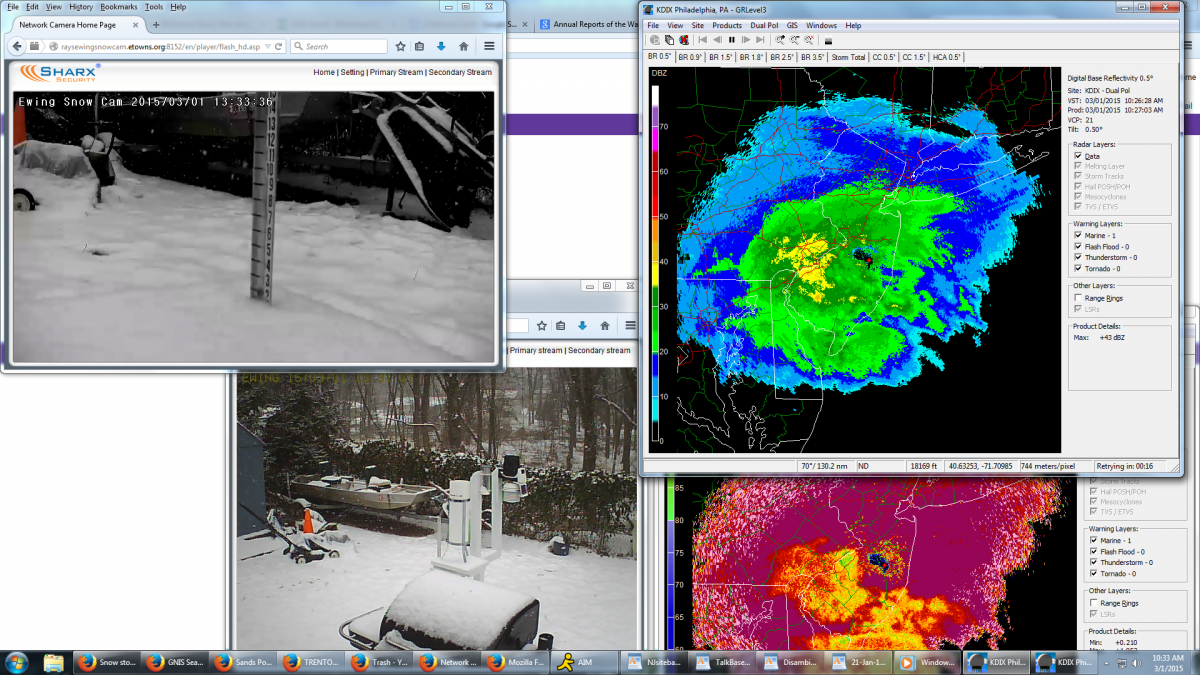1200x675 pixels.
Task: Select the CC 0.5° product tab
Action: [x=884, y=57]
